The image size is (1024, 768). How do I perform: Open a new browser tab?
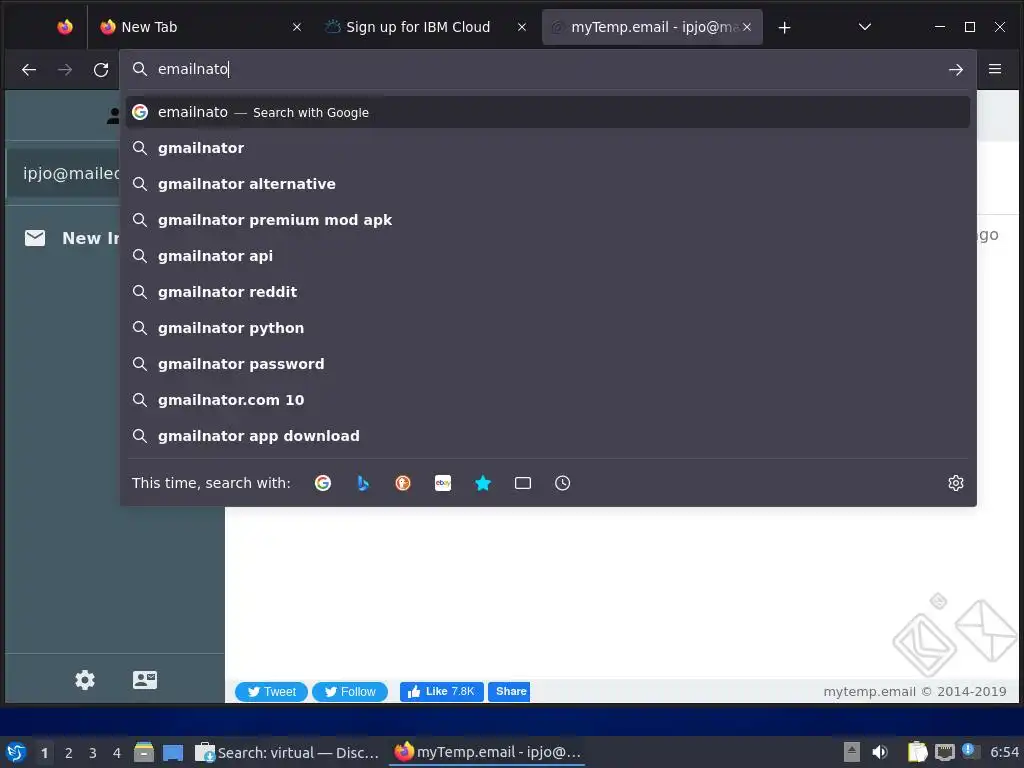click(x=784, y=27)
